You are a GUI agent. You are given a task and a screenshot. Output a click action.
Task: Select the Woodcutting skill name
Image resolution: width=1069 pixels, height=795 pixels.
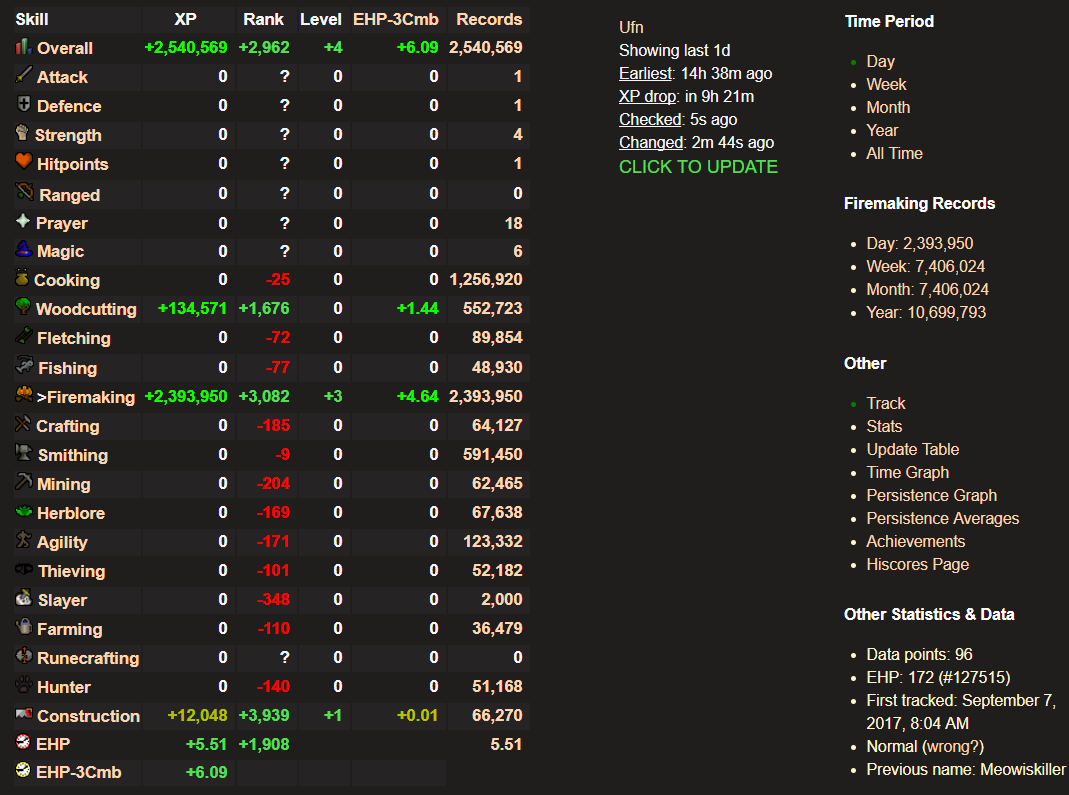tap(87, 309)
